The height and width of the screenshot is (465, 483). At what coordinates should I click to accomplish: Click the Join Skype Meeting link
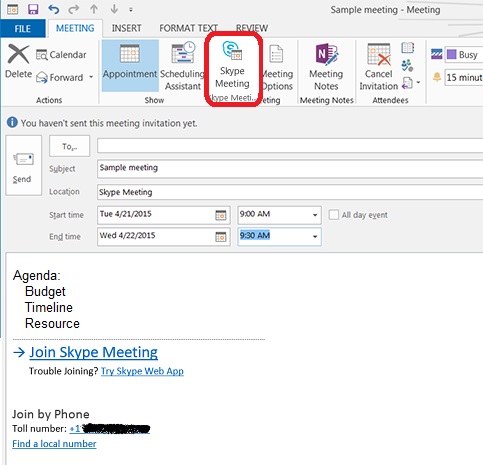click(93, 352)
